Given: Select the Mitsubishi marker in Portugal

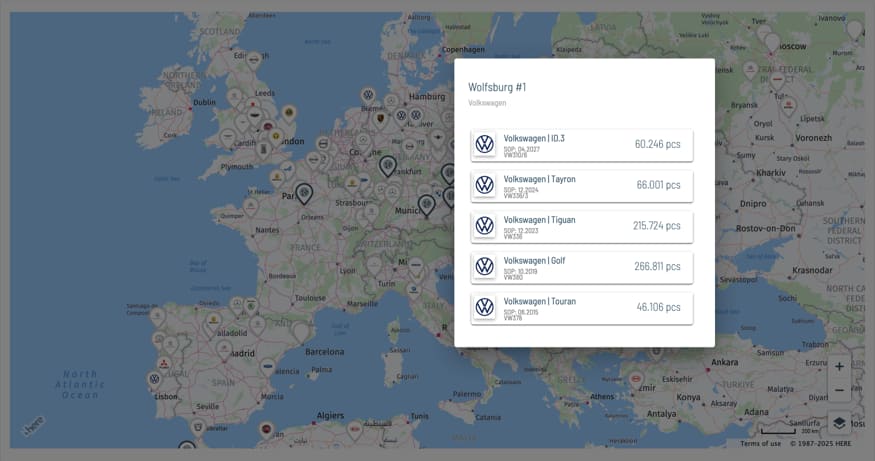Looking at the screenshot, I should pos(164,366).
